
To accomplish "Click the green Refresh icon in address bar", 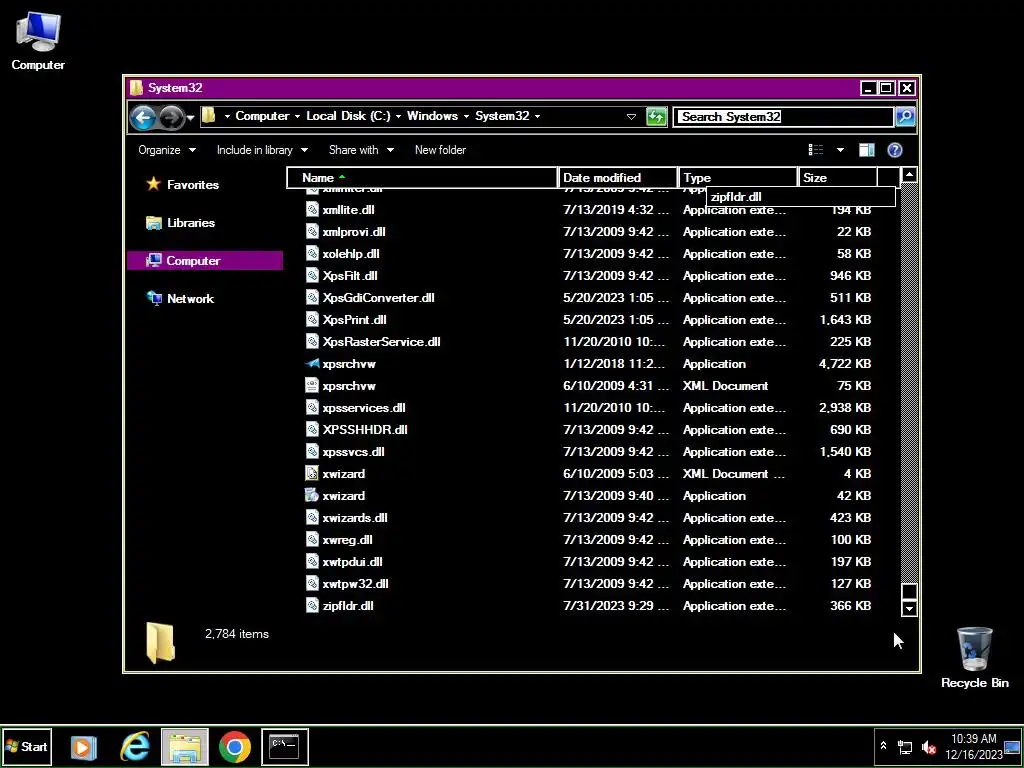I will point(656,117).
